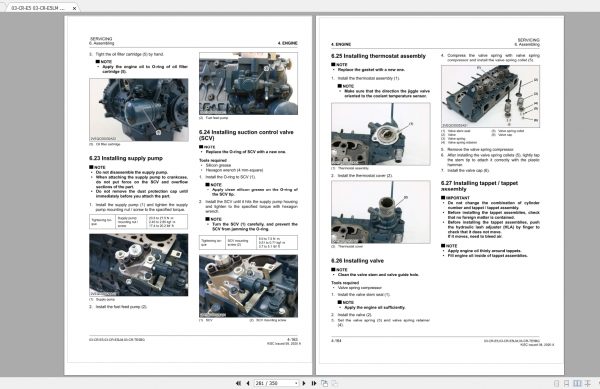The height and width of the screenshot is (389, 600).
Task: Click the thermostat cover photo
Action: click(x=381, y=212)
